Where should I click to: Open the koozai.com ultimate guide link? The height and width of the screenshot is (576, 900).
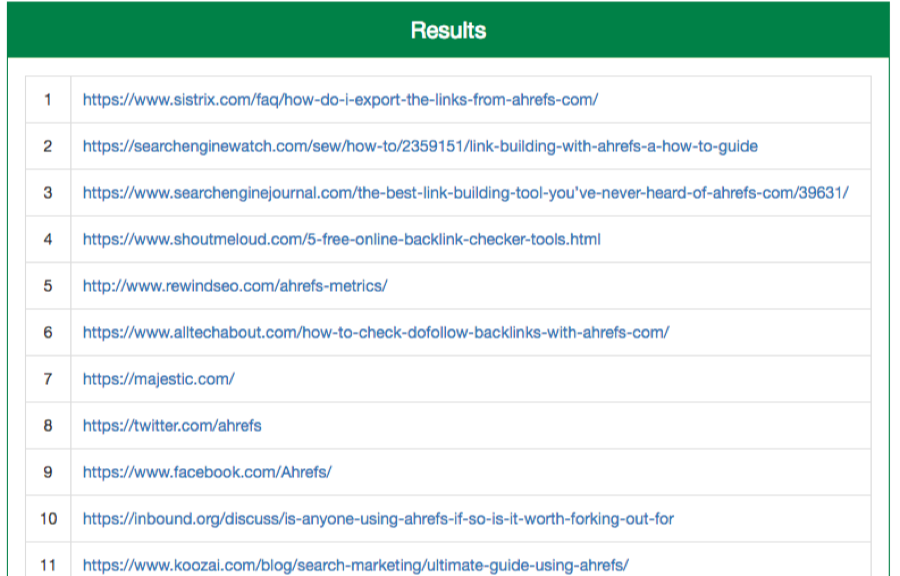click(x=356, y=565)
